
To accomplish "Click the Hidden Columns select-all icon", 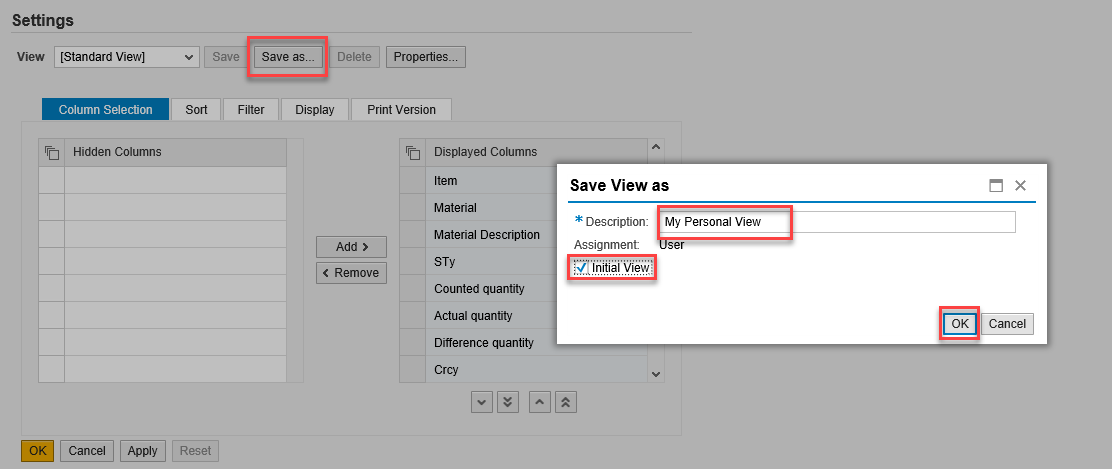I will tap(51, 153).
